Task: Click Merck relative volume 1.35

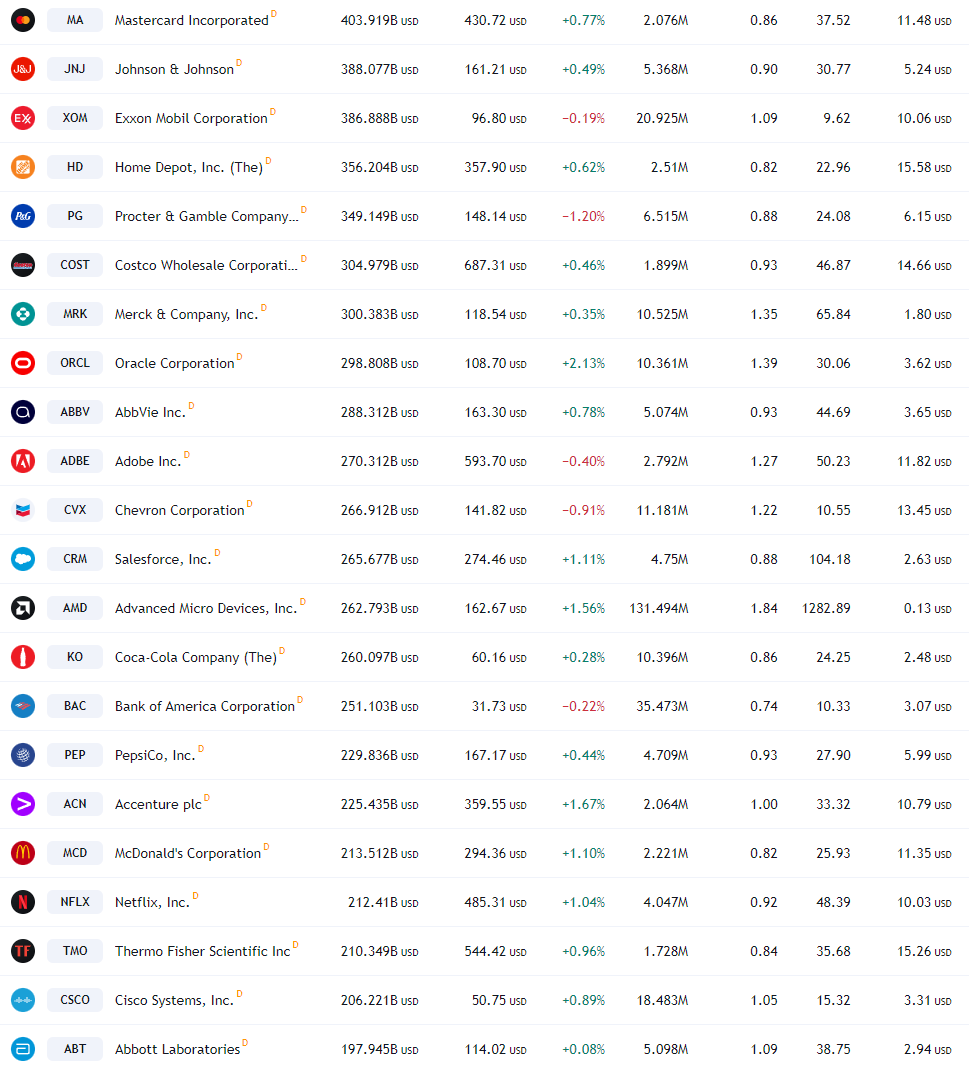Action: pos(764,314)
